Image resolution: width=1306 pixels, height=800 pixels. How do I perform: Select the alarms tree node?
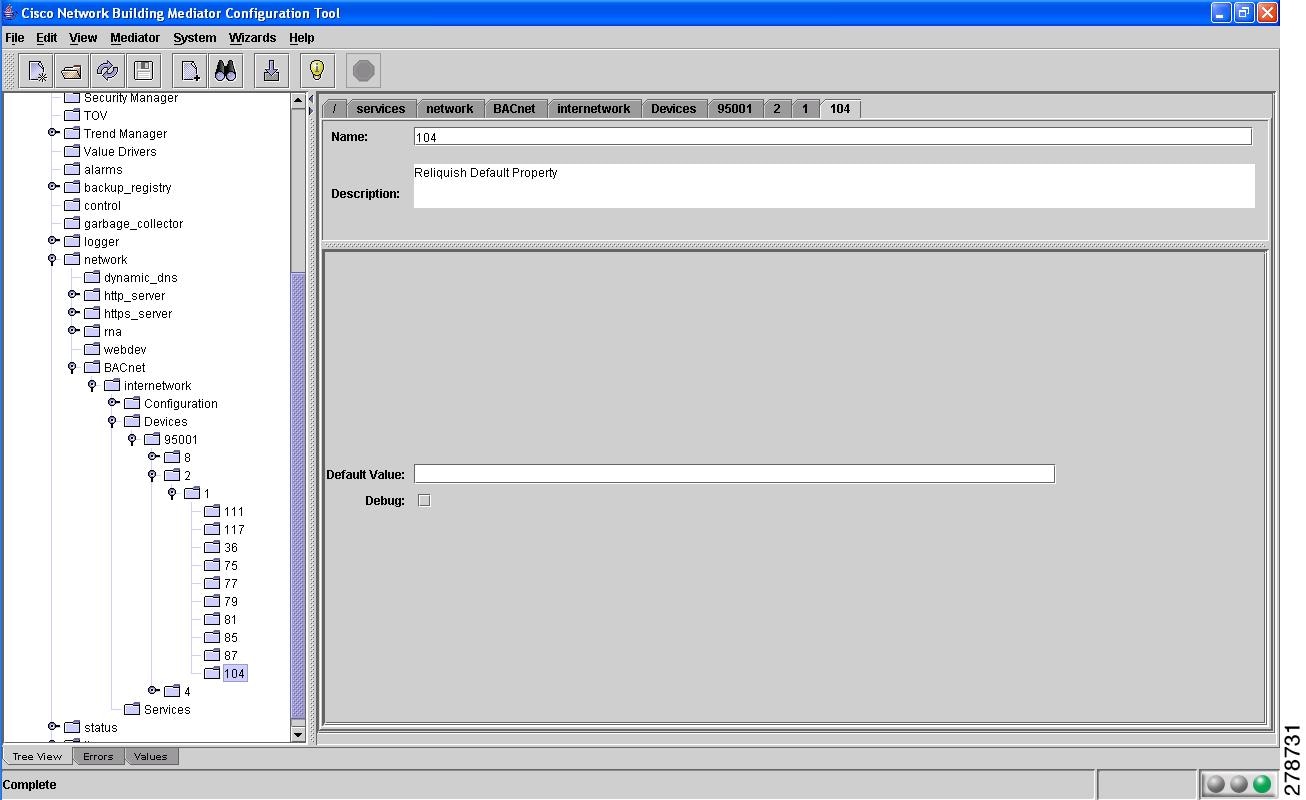point(103,169)
